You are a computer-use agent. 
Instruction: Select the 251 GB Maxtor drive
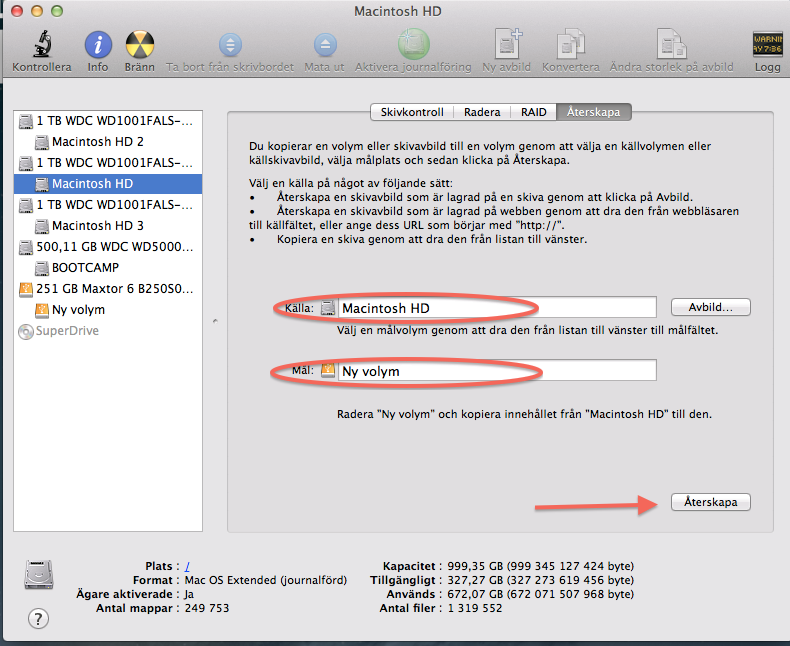(x=108, y=289)
